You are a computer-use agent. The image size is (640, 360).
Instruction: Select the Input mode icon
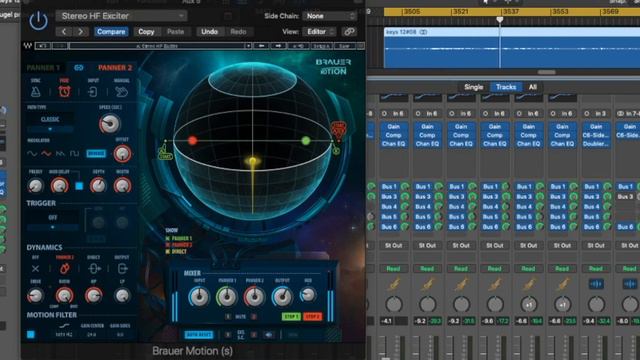(93, 91)
